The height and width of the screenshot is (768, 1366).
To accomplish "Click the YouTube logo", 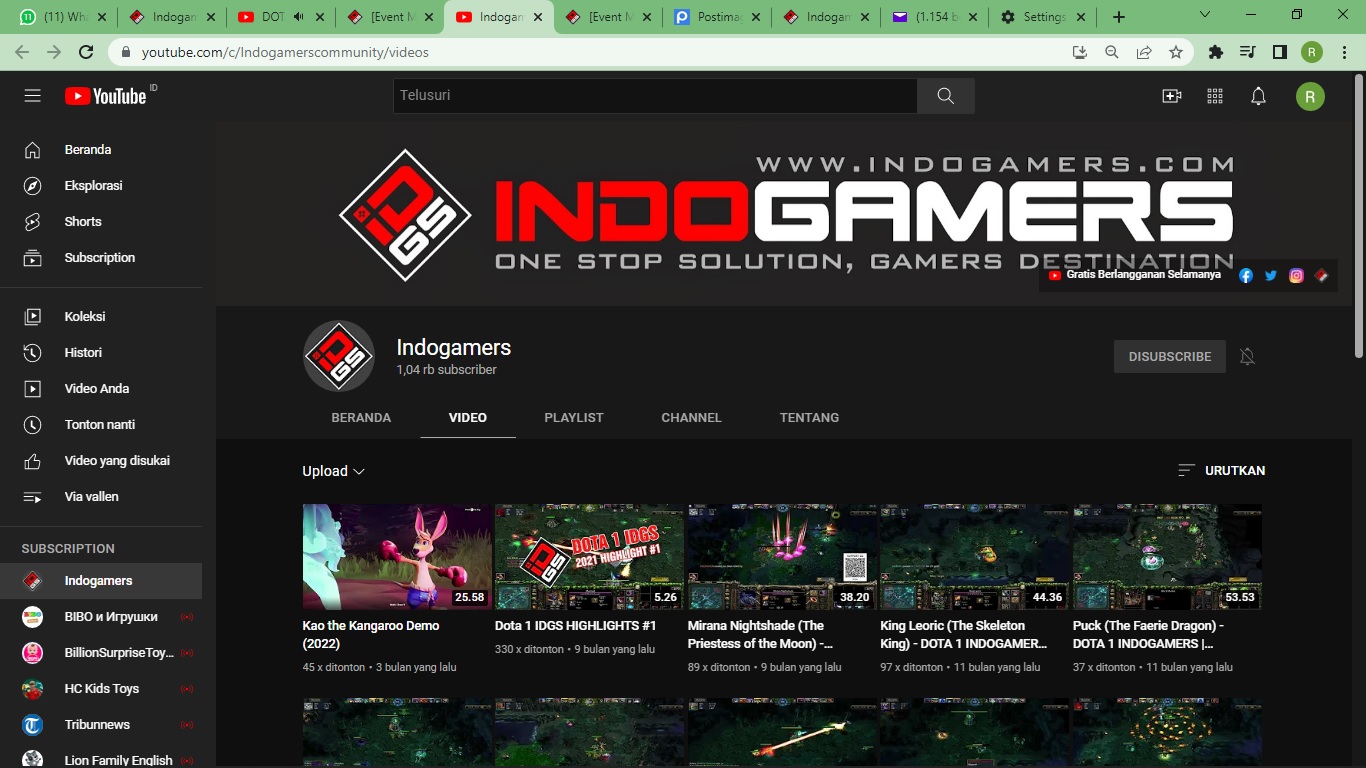I will 106,96.
